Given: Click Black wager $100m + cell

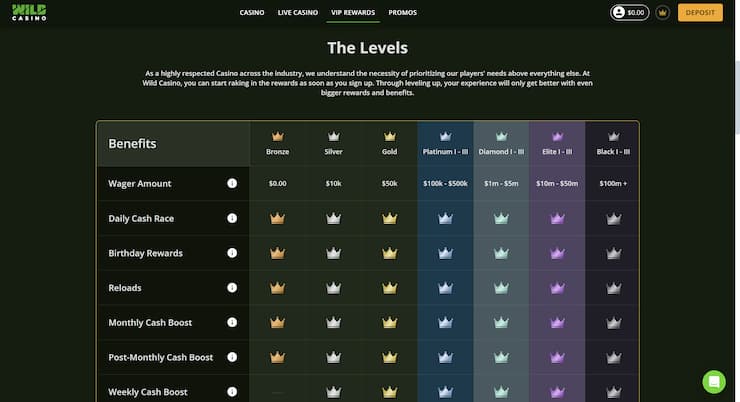Looking at the screenshot, I should tap(613, 184).
